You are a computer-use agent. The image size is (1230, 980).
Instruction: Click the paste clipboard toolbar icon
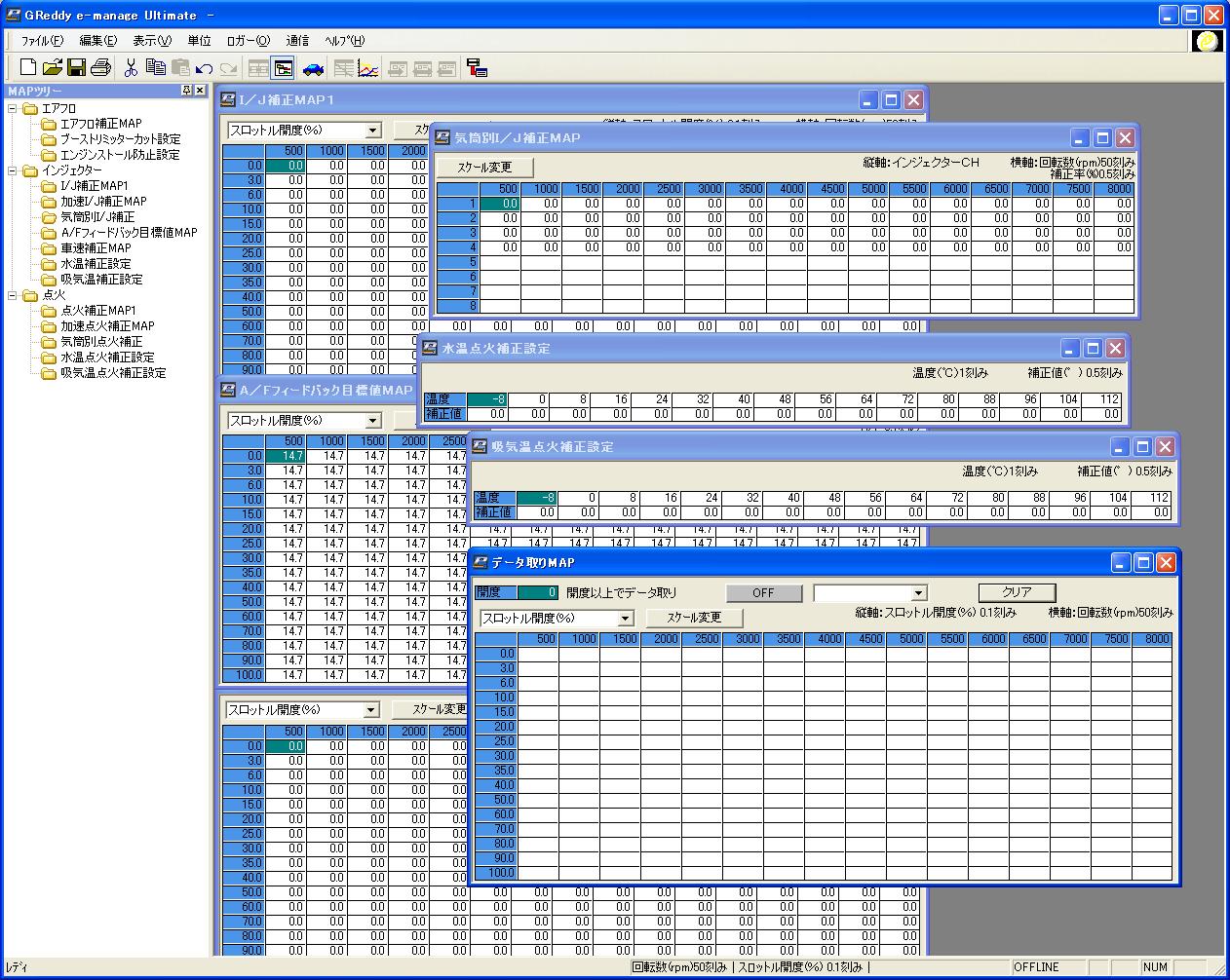point(180,68)
